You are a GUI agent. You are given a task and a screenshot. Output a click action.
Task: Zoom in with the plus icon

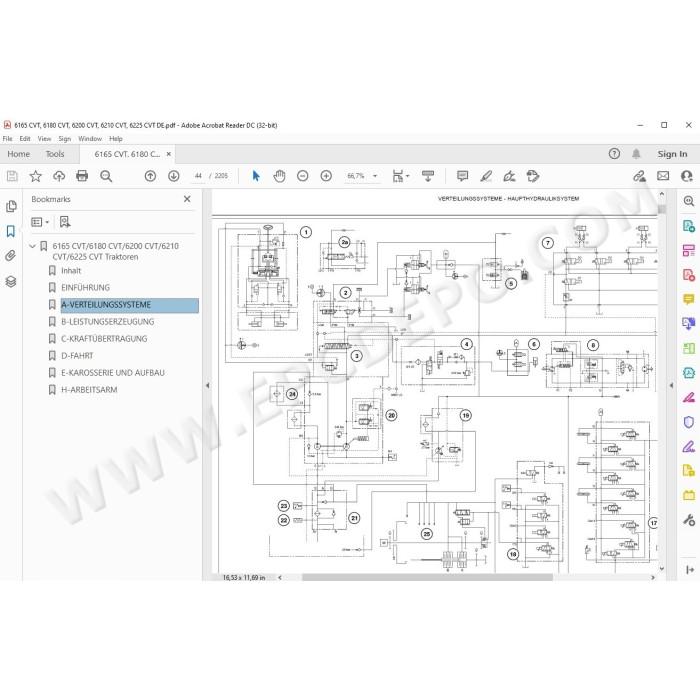326,176
